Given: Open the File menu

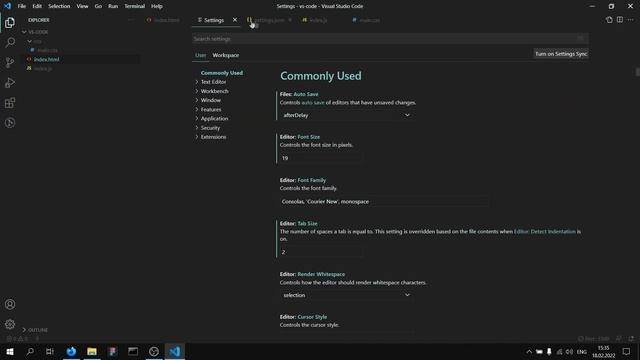Looking at the screenshot, I should pos(22,6).
